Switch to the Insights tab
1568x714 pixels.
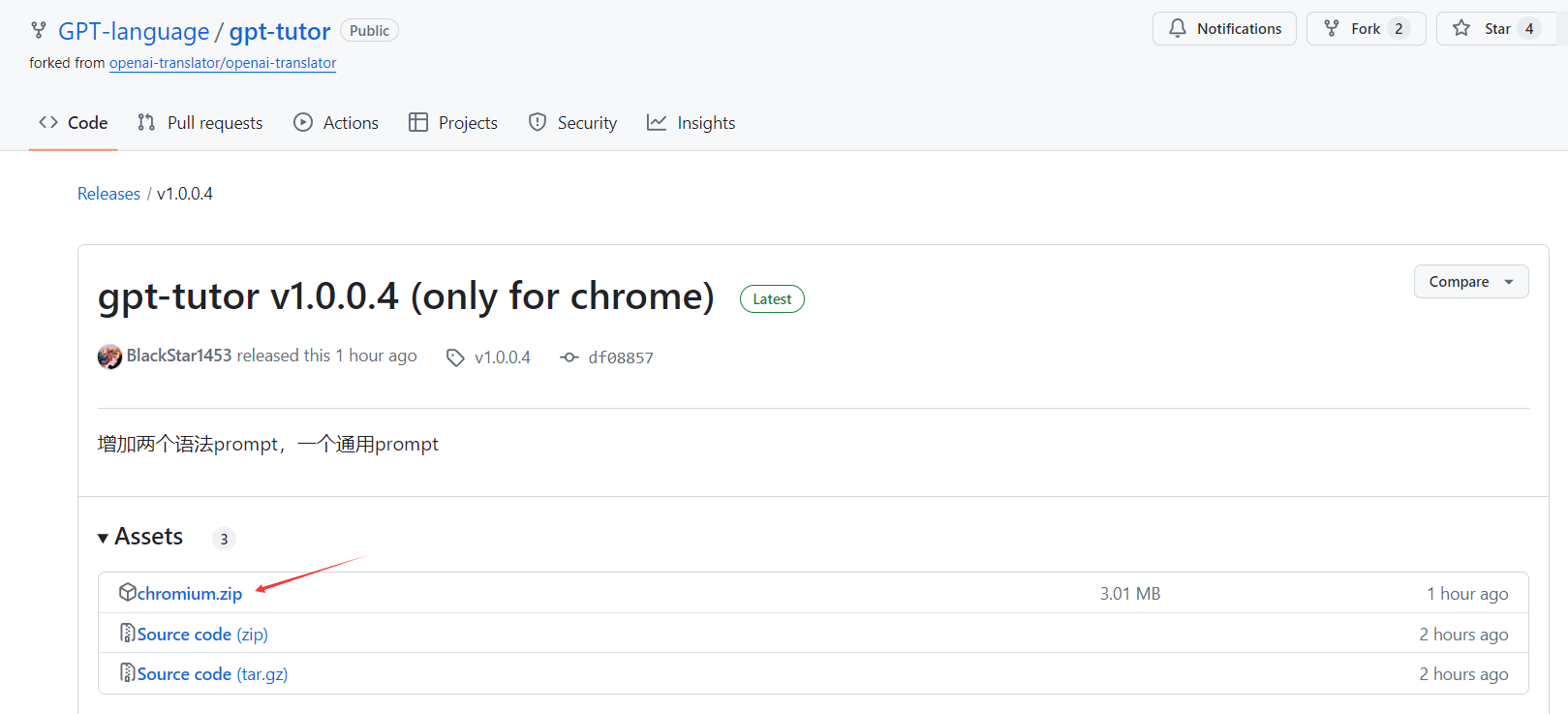pos(692,123)
